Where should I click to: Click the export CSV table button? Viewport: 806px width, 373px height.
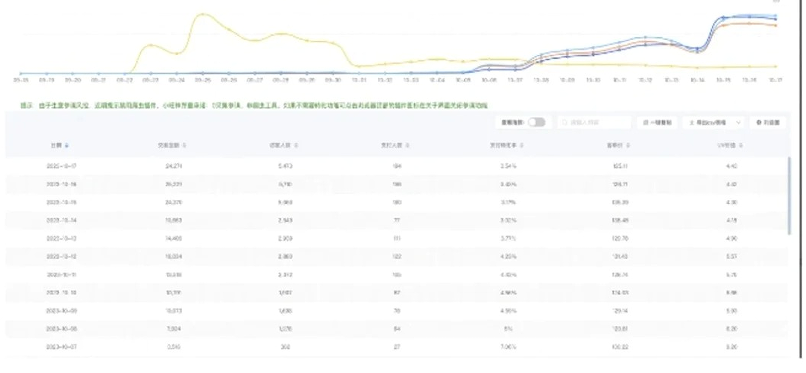click(708, 123)
